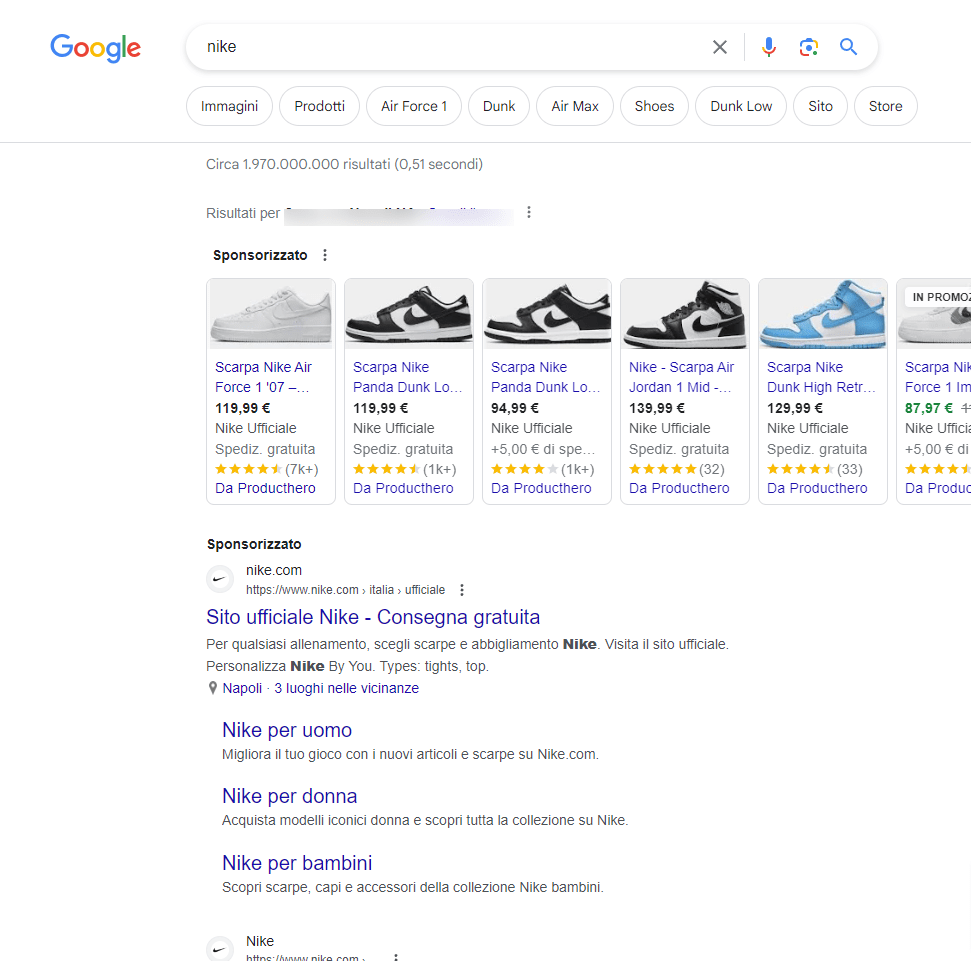Open Google Lens image search icon
Image resolution: width=971 pixels, height=970 pixels.
(809, 47)
